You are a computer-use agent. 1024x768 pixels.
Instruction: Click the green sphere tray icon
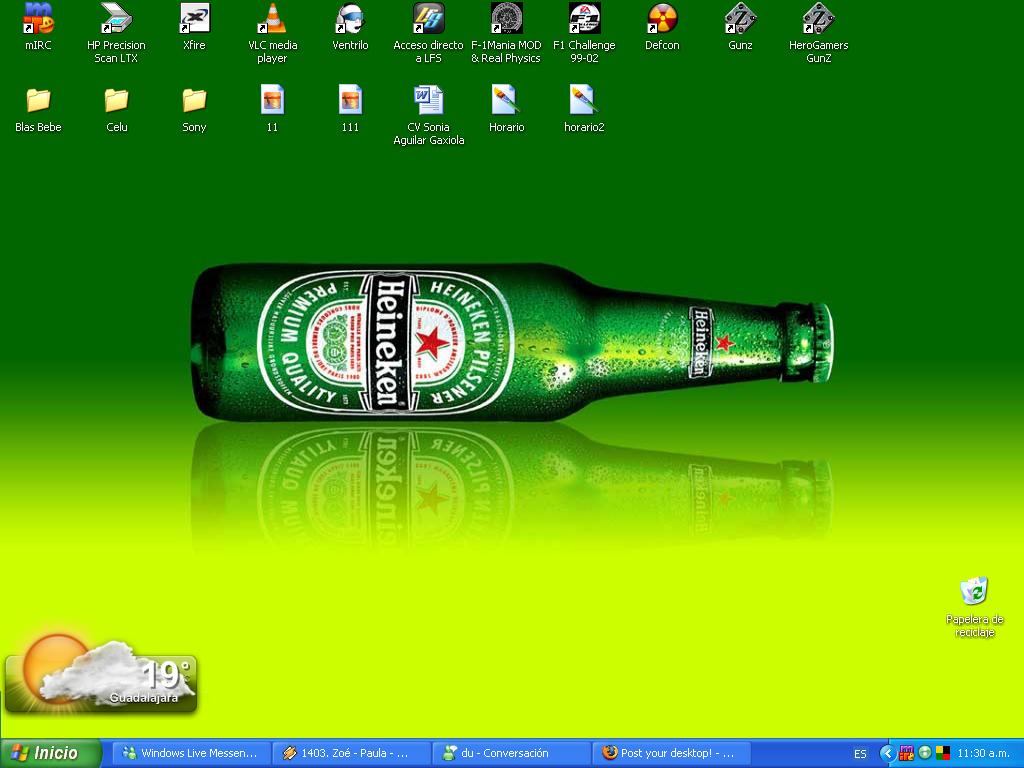tap(924, 754)
